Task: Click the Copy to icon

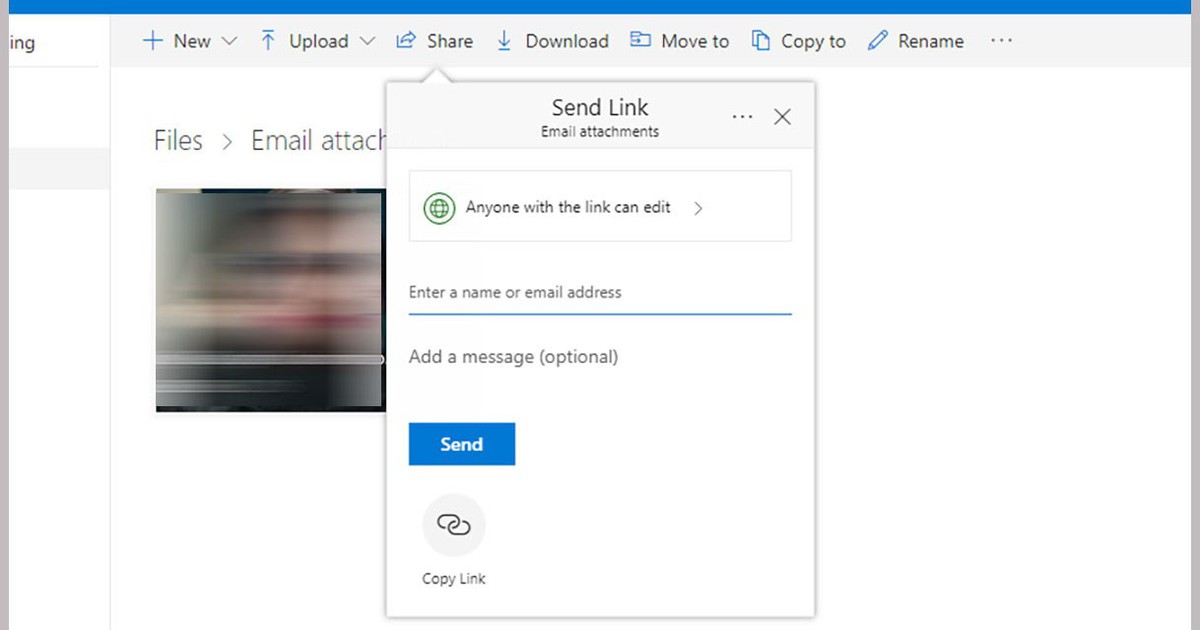Action: point(761,41)
